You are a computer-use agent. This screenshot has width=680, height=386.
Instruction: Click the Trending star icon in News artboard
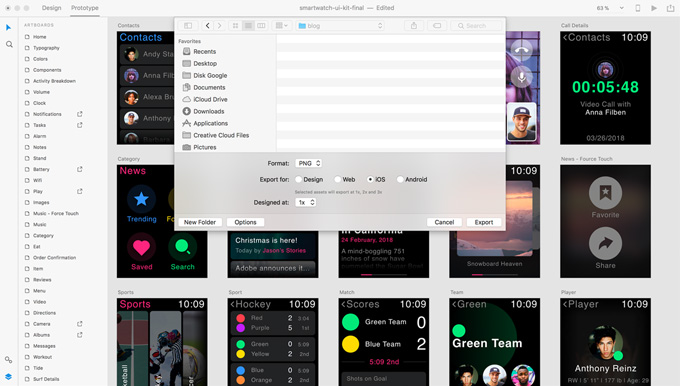(x=141, y=199)
